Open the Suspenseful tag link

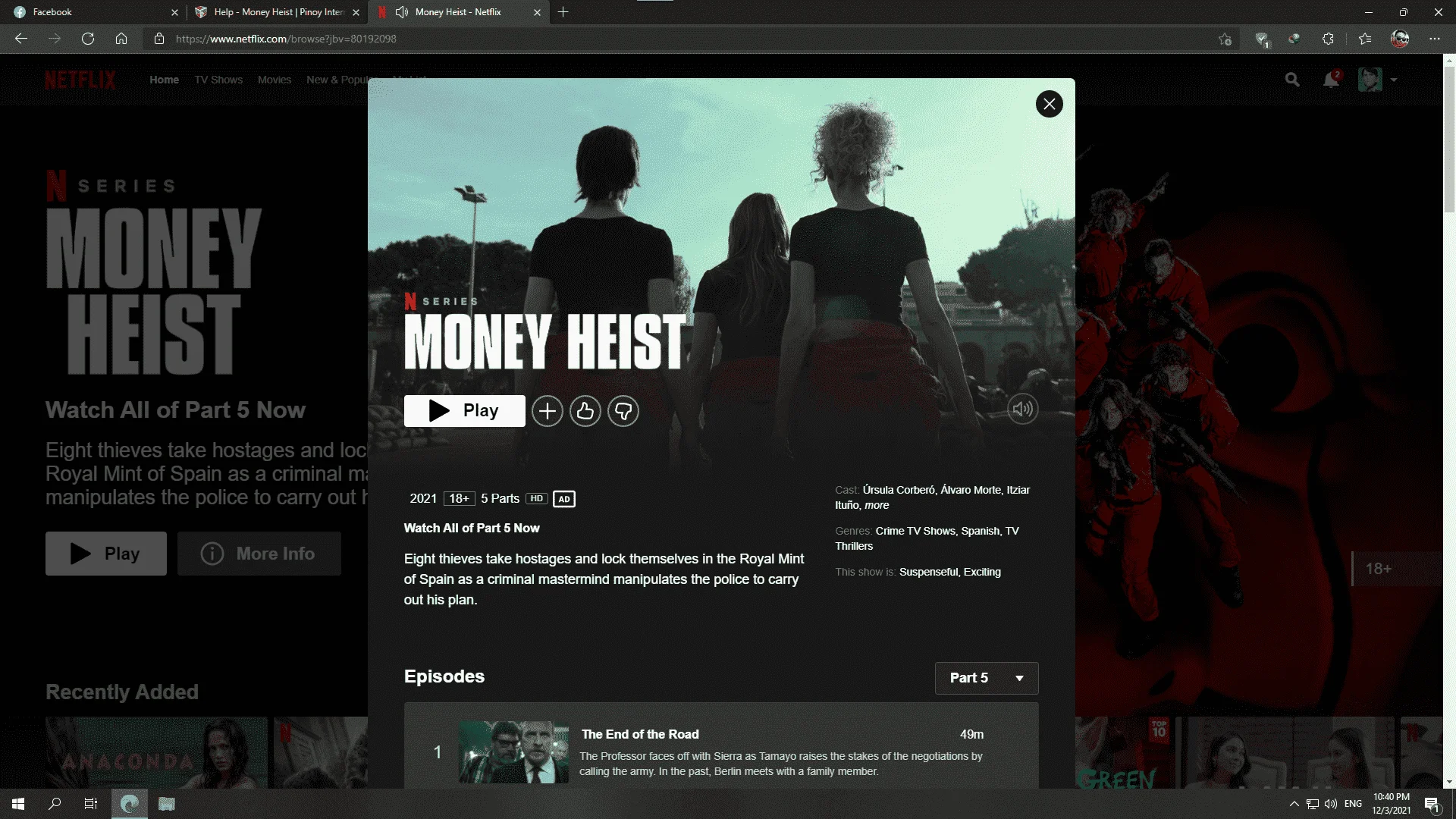(x=928, y=572)
